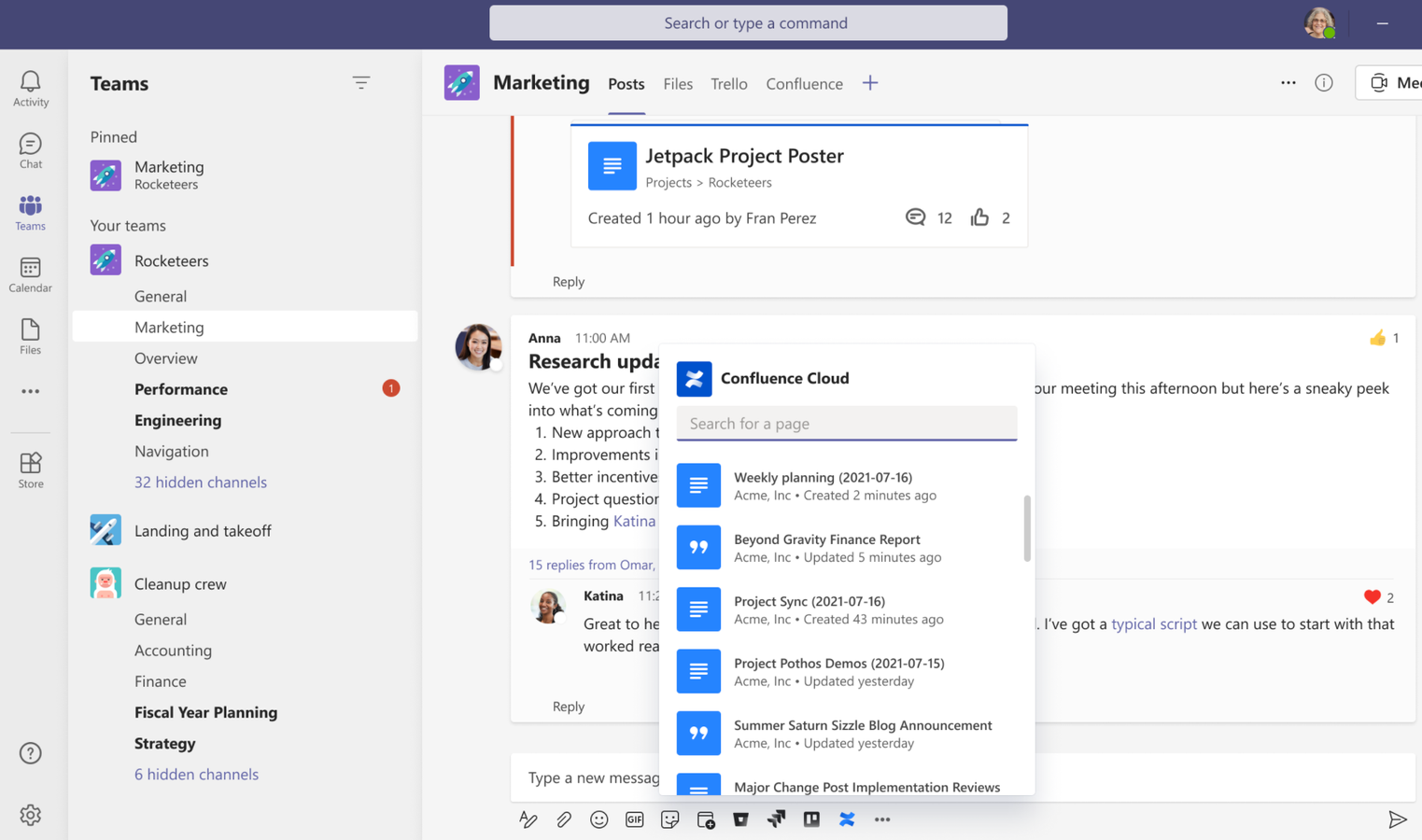Click the comments icon on Jetpack Project Poster
This screenshot has height=840, width=1422.
(915, 217)
